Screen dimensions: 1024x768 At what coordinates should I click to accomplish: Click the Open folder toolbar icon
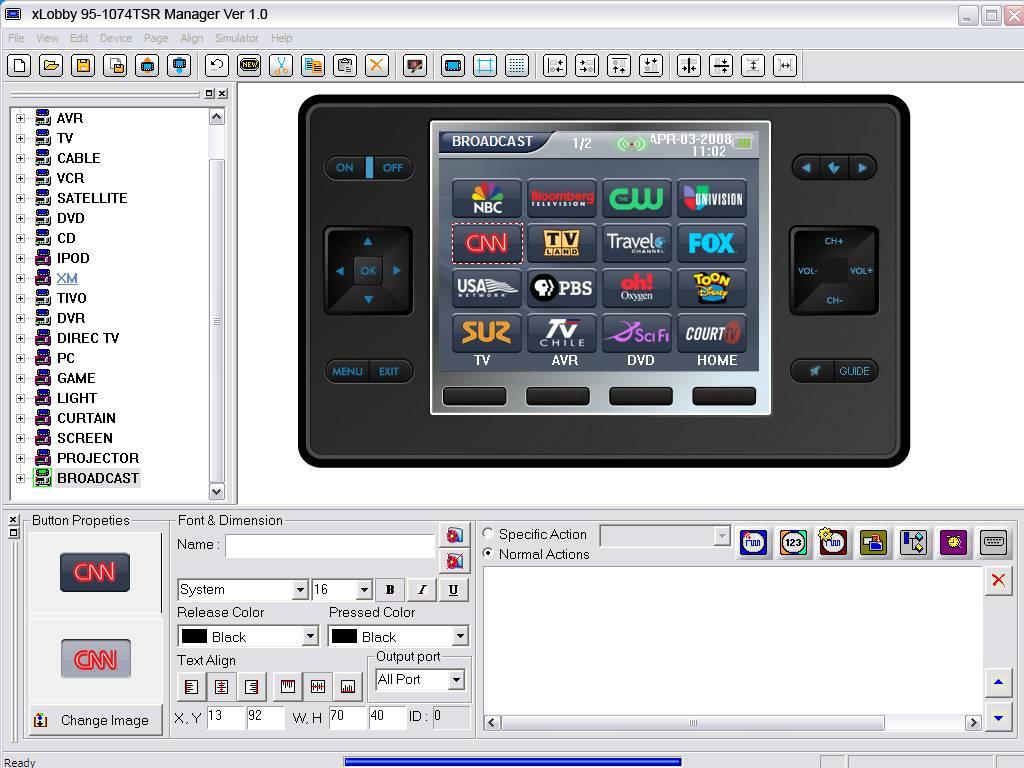[51, 65]
